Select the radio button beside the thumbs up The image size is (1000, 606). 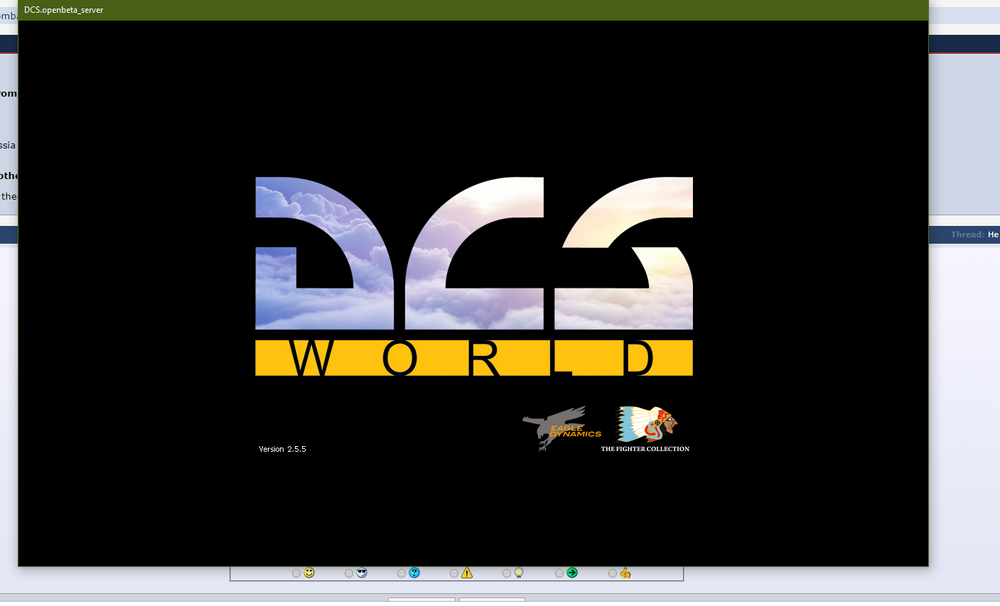[612, 573]
